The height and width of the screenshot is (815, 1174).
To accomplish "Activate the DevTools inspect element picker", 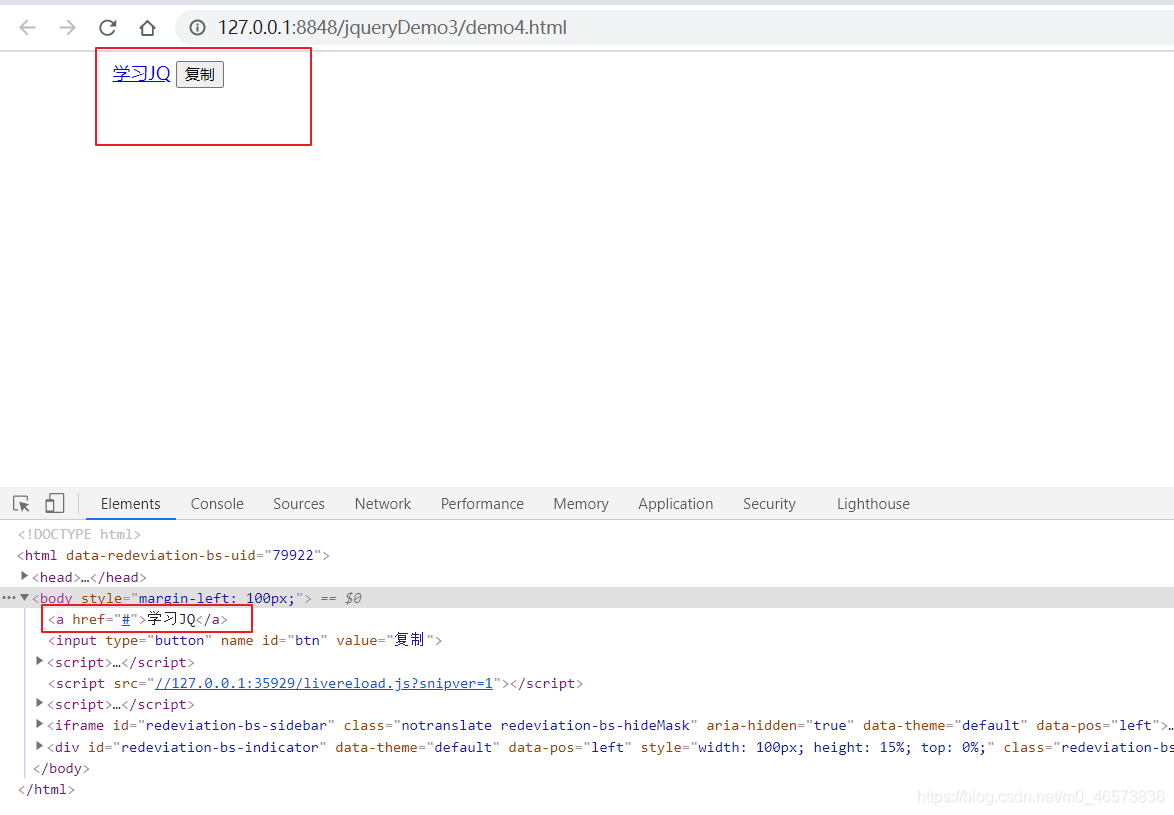I will click(22, 504).
